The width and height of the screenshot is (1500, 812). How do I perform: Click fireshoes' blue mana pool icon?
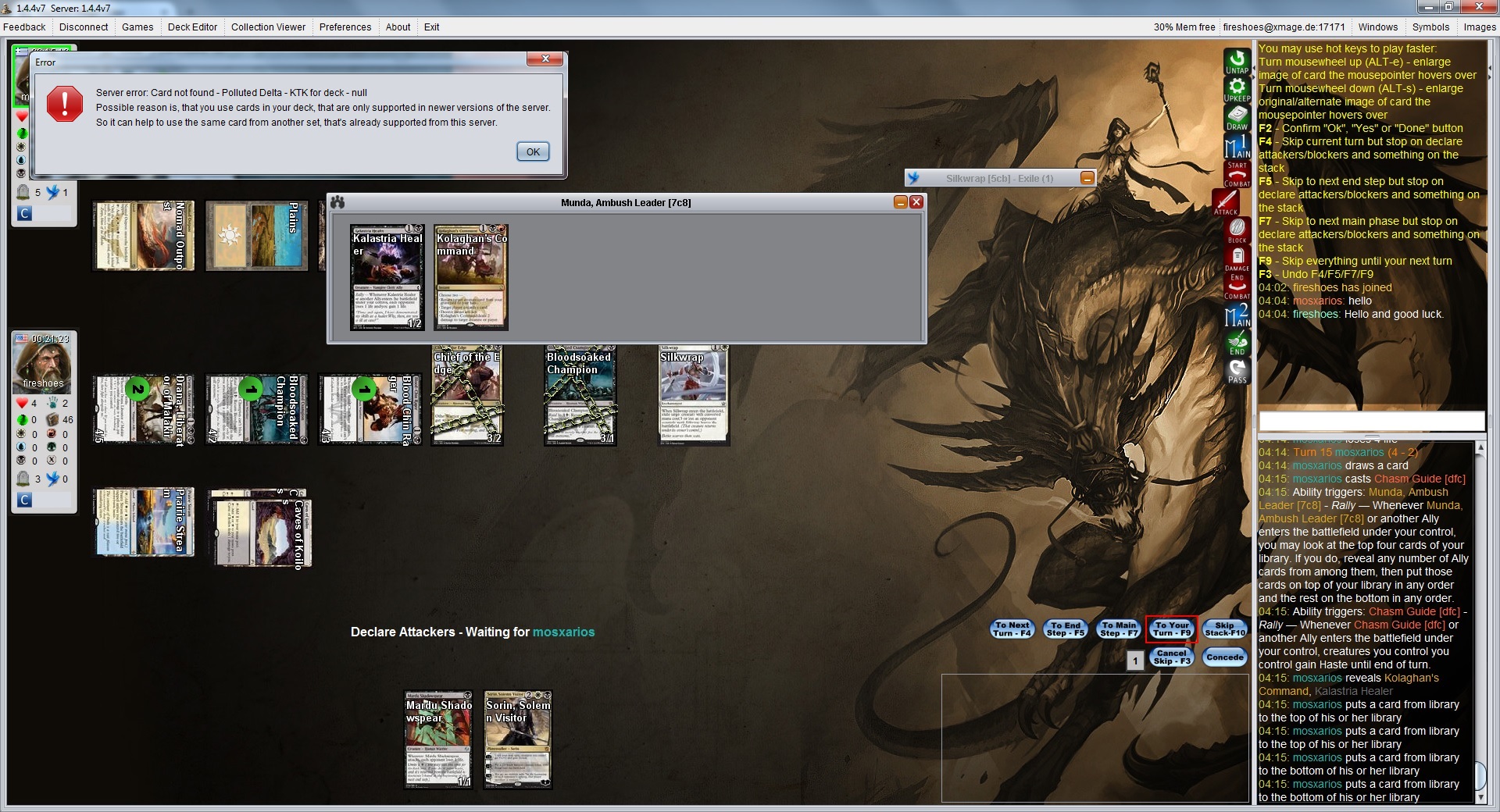click(22, 447)
